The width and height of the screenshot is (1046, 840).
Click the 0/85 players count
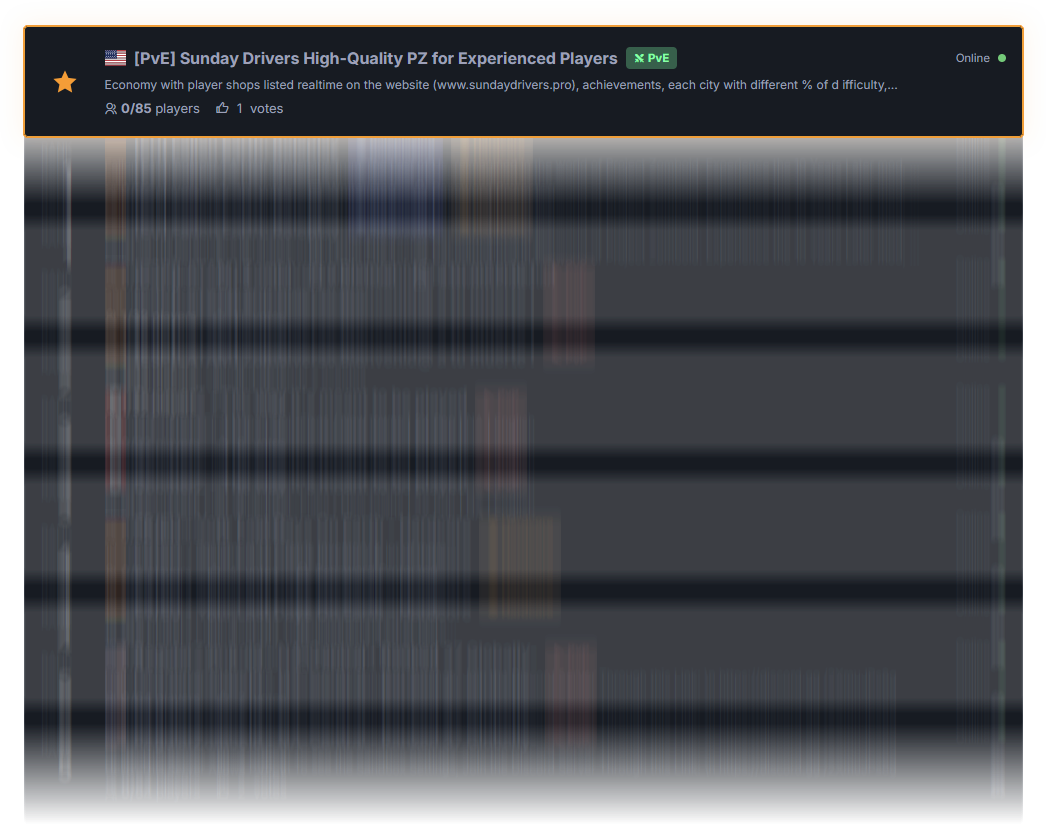(x=136, y=108)
